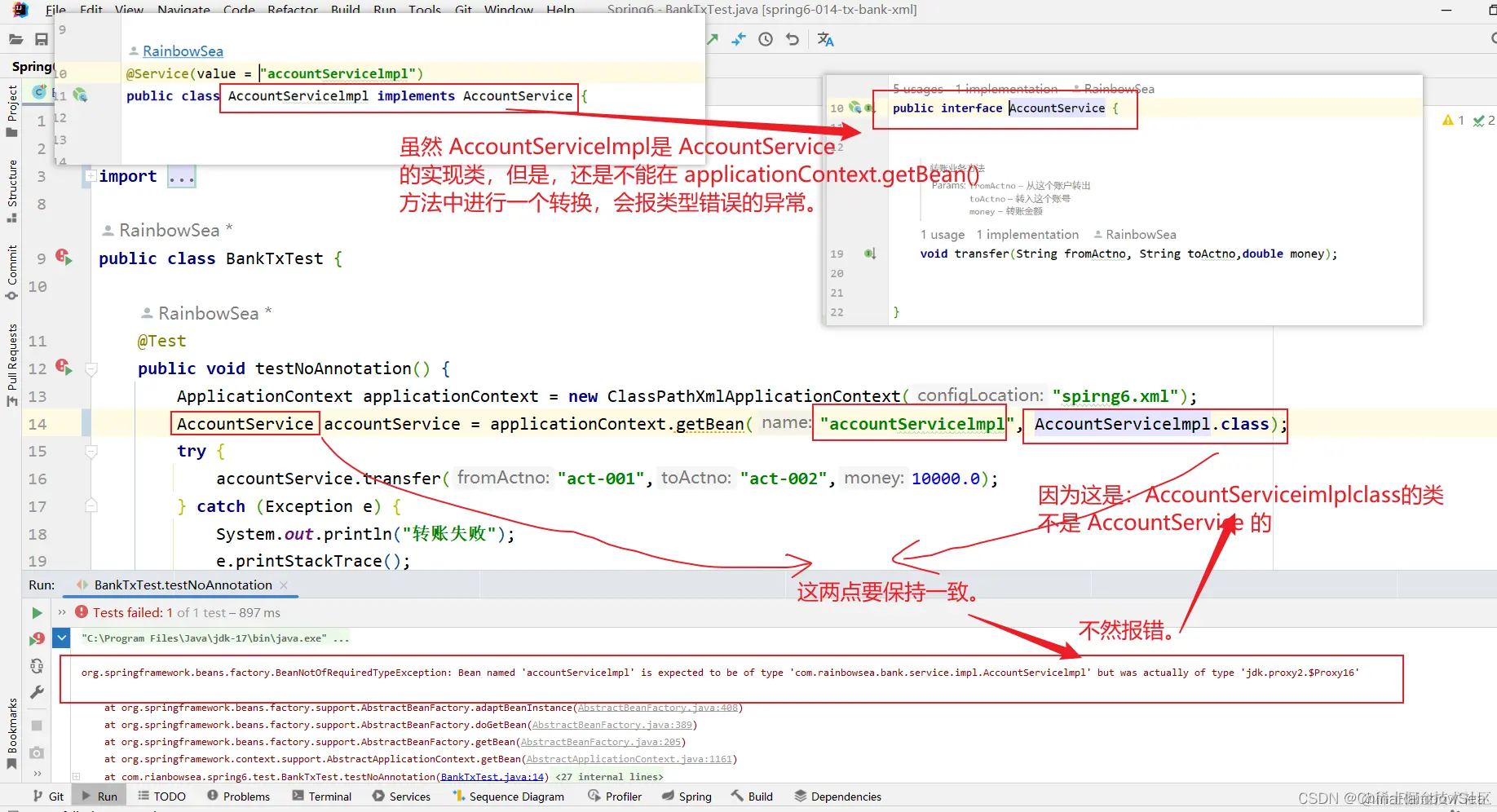1497x812 pixels.
Task: Click the Save All disk icon
Action: tap(42, 39)
